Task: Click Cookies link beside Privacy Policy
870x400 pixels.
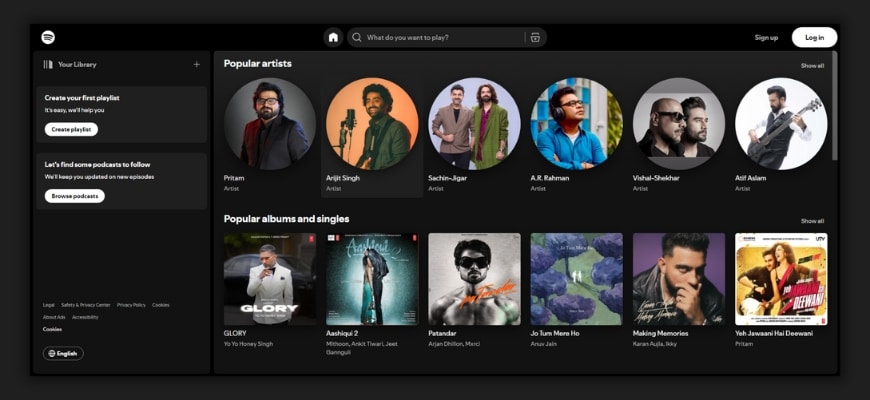Action: 161,305
